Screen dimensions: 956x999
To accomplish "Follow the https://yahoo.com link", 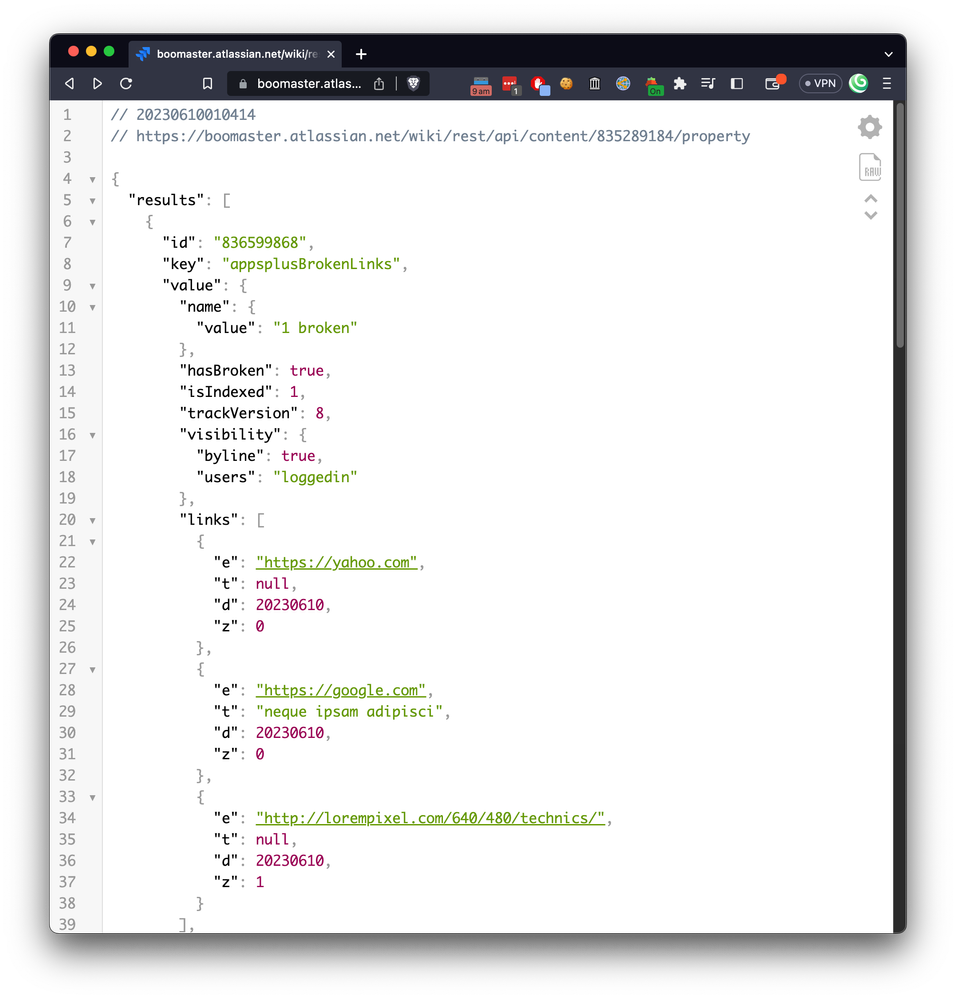I will coord(336,562).
